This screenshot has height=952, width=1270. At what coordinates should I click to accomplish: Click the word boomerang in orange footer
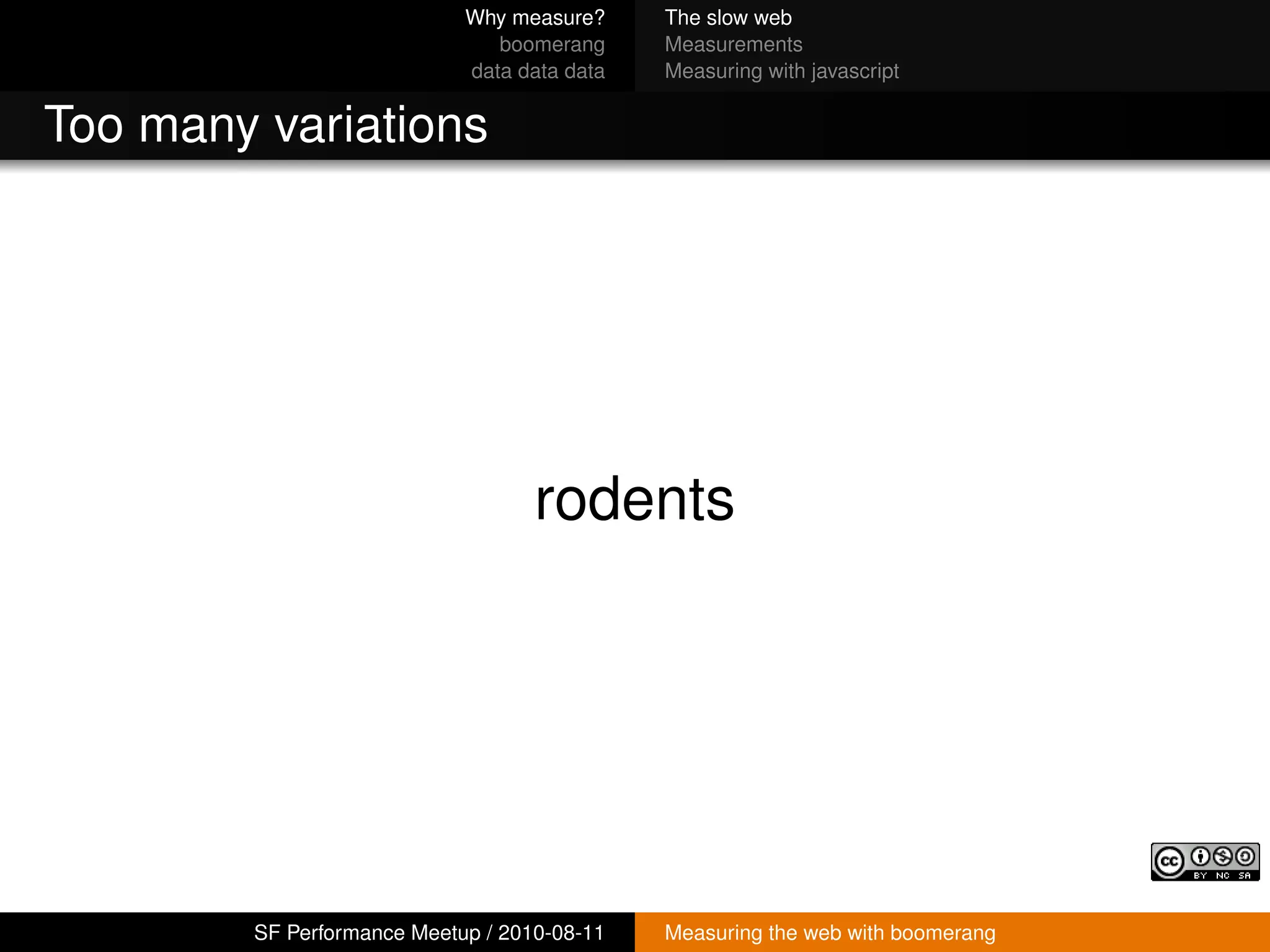(942, 932)
